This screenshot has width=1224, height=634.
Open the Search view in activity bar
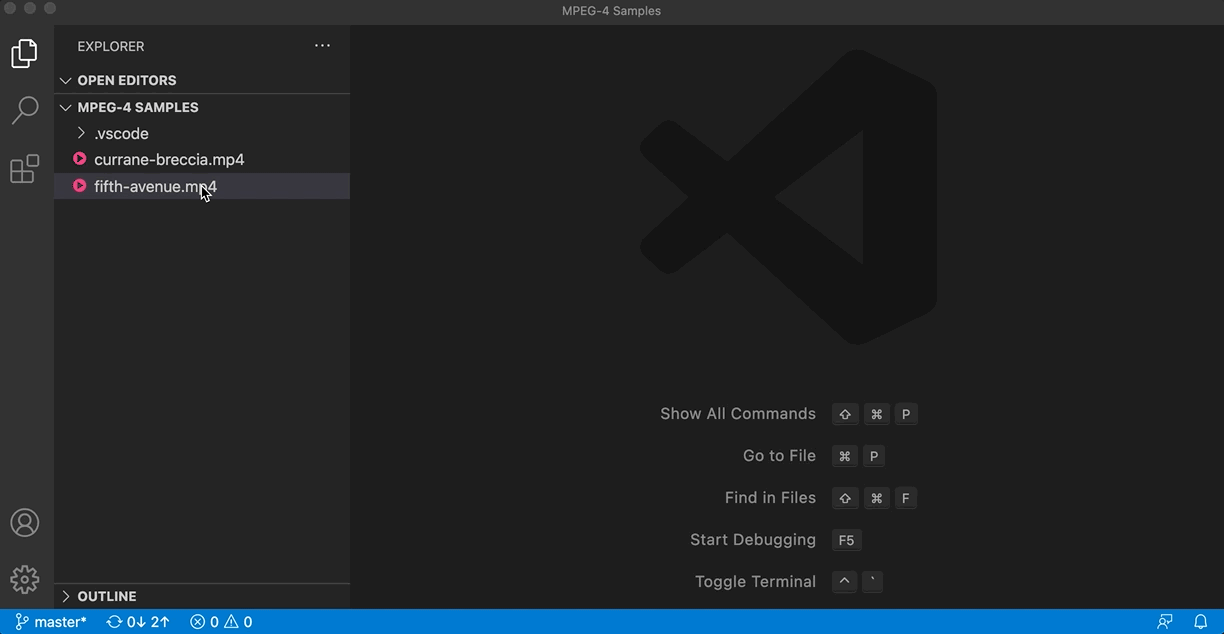click(25, 110)
